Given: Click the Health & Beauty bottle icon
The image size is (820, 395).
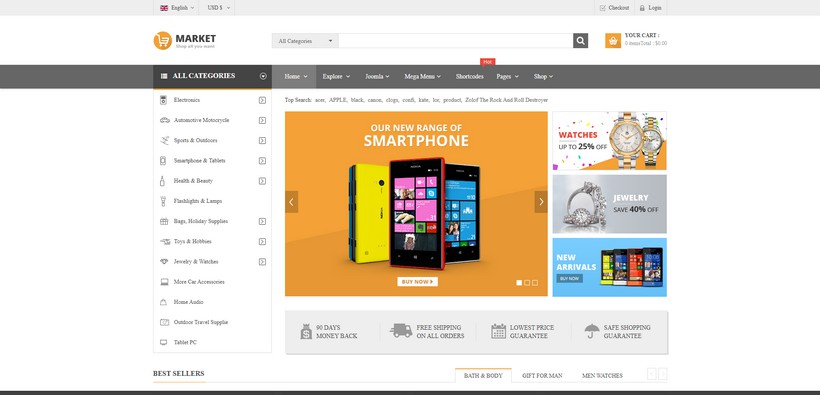Looking at the screenshot, I should 162,181.
